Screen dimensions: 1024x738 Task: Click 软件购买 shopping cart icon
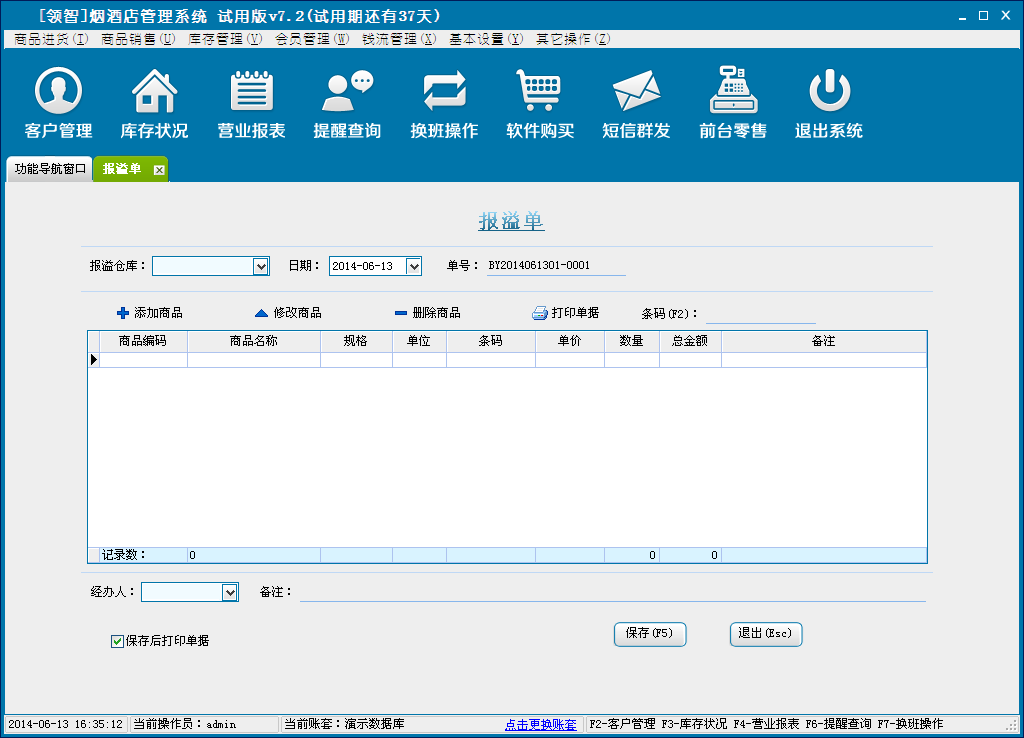tap(539, 92)
